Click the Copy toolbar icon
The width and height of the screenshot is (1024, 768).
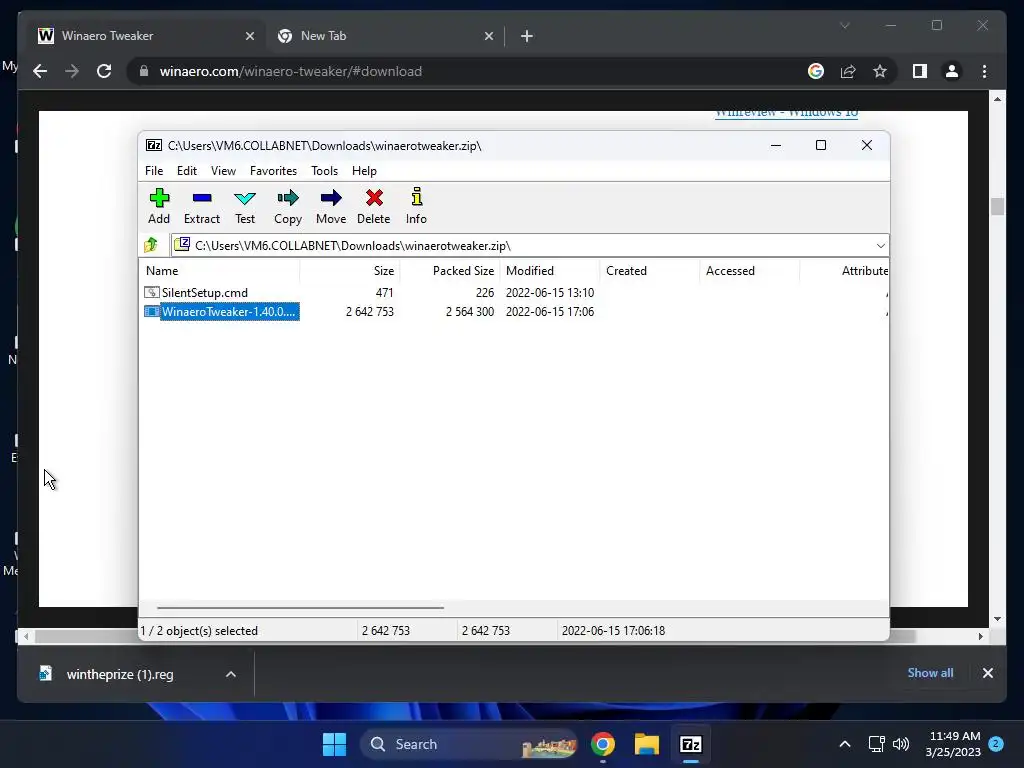click(x=288, y=206)
